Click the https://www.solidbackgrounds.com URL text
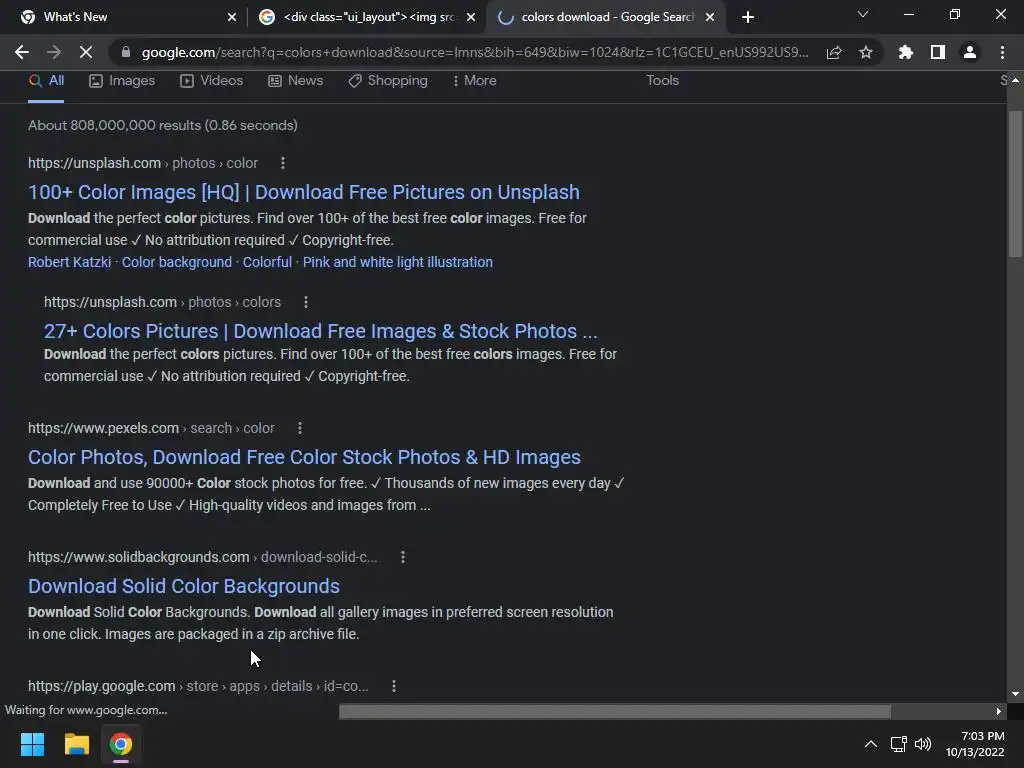The image size is (1024, 768). tap(202, 557)
